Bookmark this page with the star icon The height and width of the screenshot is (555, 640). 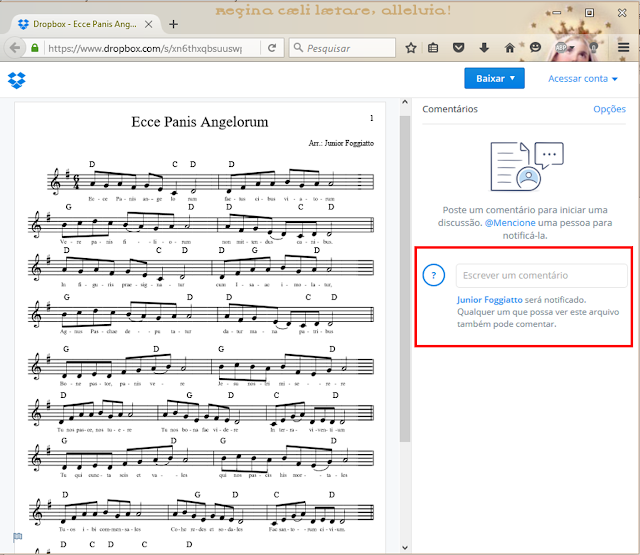[411, 48]
